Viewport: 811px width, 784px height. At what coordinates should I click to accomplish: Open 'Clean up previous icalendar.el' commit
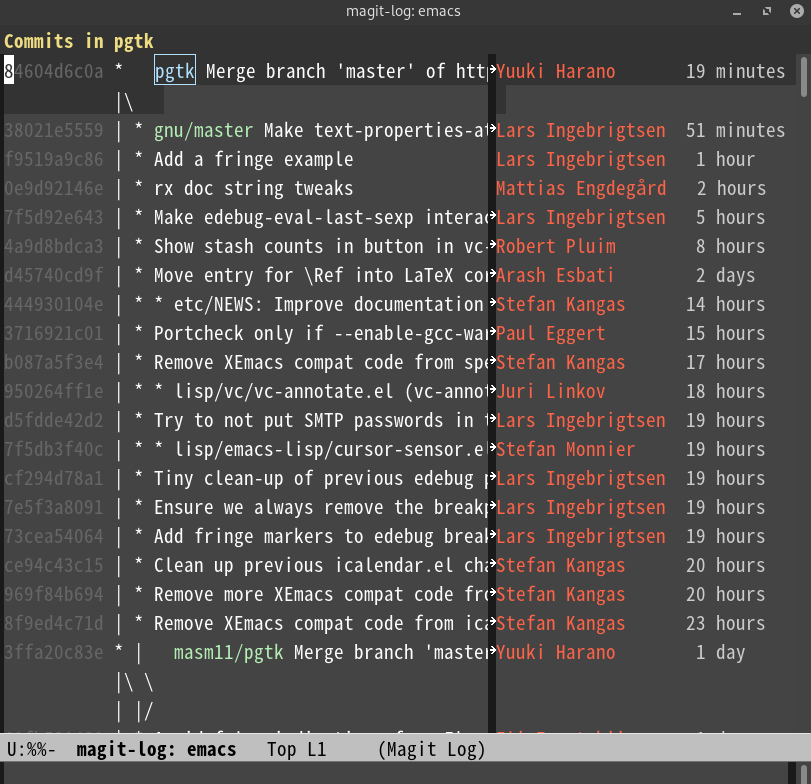tap(321, 565)
